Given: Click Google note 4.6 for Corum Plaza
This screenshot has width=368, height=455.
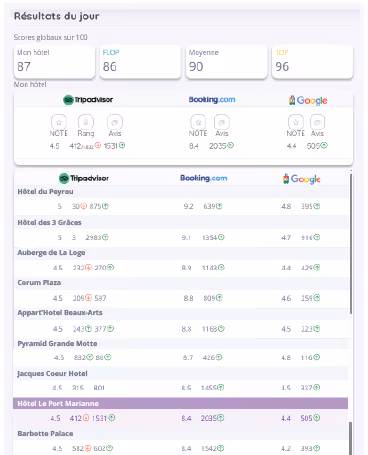Looking at the screenshot, I should pyautogui.click(x=286, y=298).
